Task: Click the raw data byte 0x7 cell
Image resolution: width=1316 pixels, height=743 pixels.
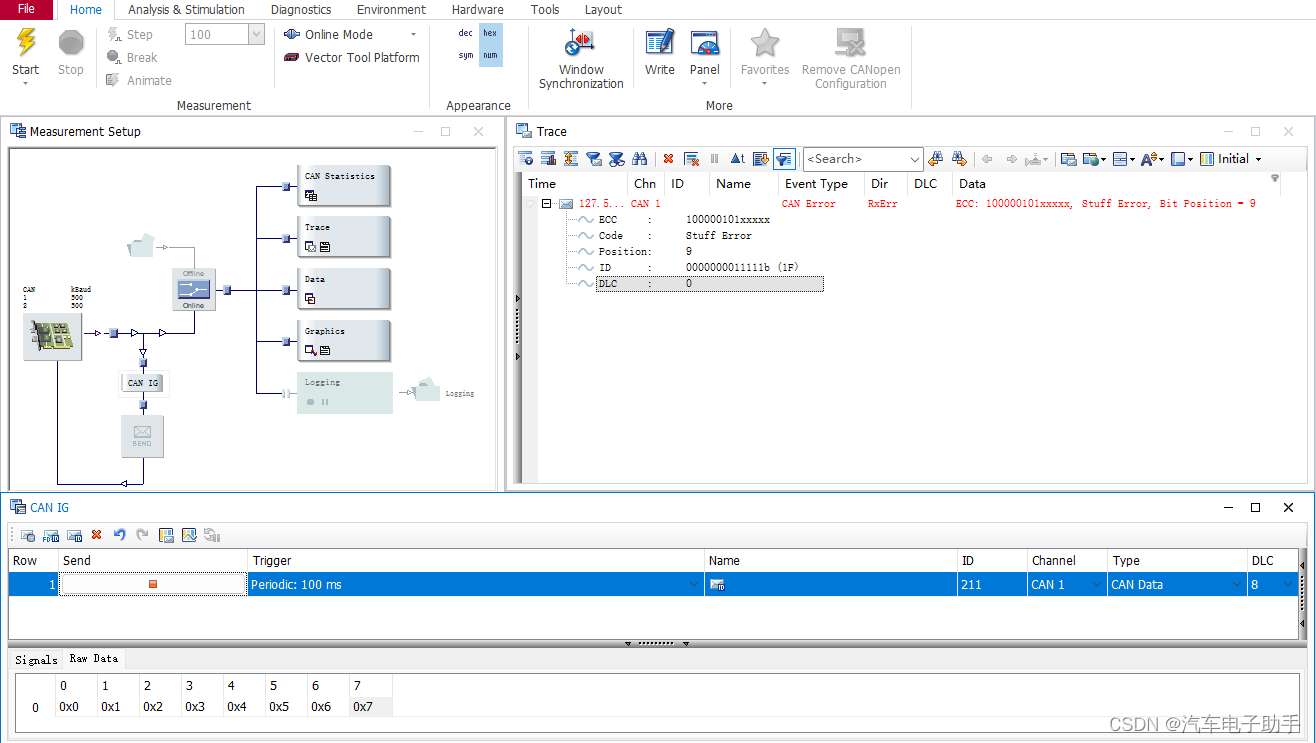Action: coord(370,707)
